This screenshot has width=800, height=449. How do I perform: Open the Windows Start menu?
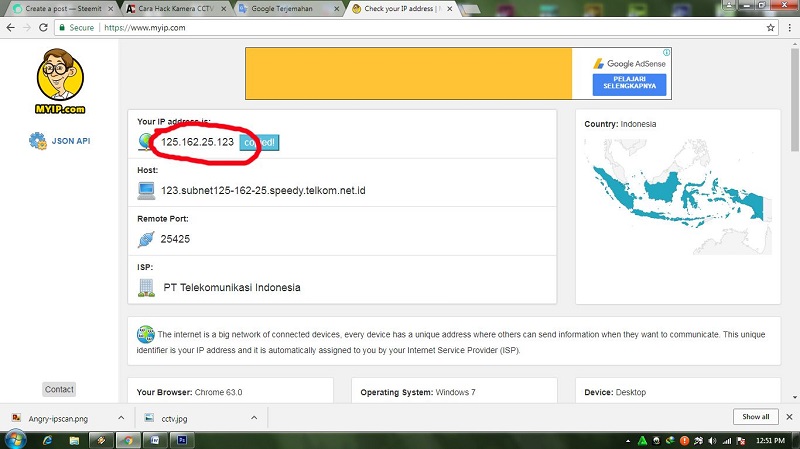[17, 439]
